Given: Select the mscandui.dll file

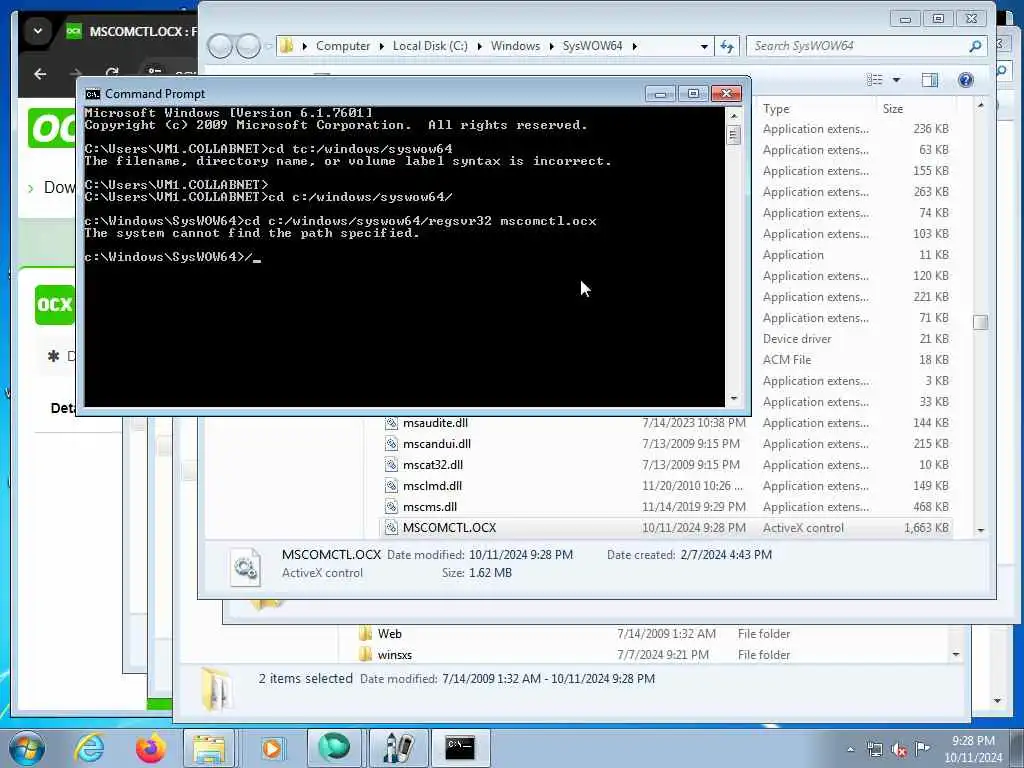Looking at the screenshot, I should pyautogui.click(x=436, y=444).
